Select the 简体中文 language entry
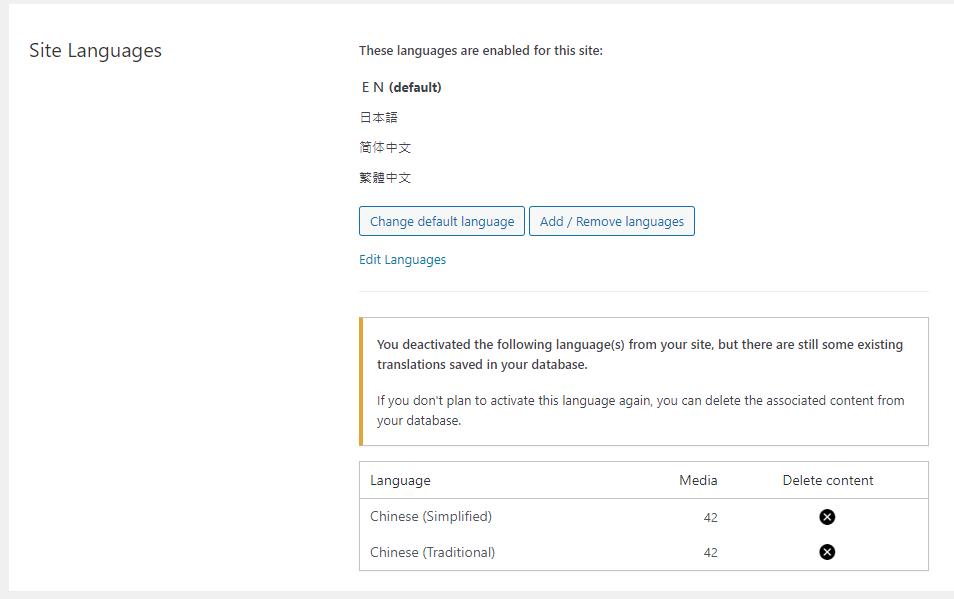Viewport: 954px width, 599px height. (385, 147)
